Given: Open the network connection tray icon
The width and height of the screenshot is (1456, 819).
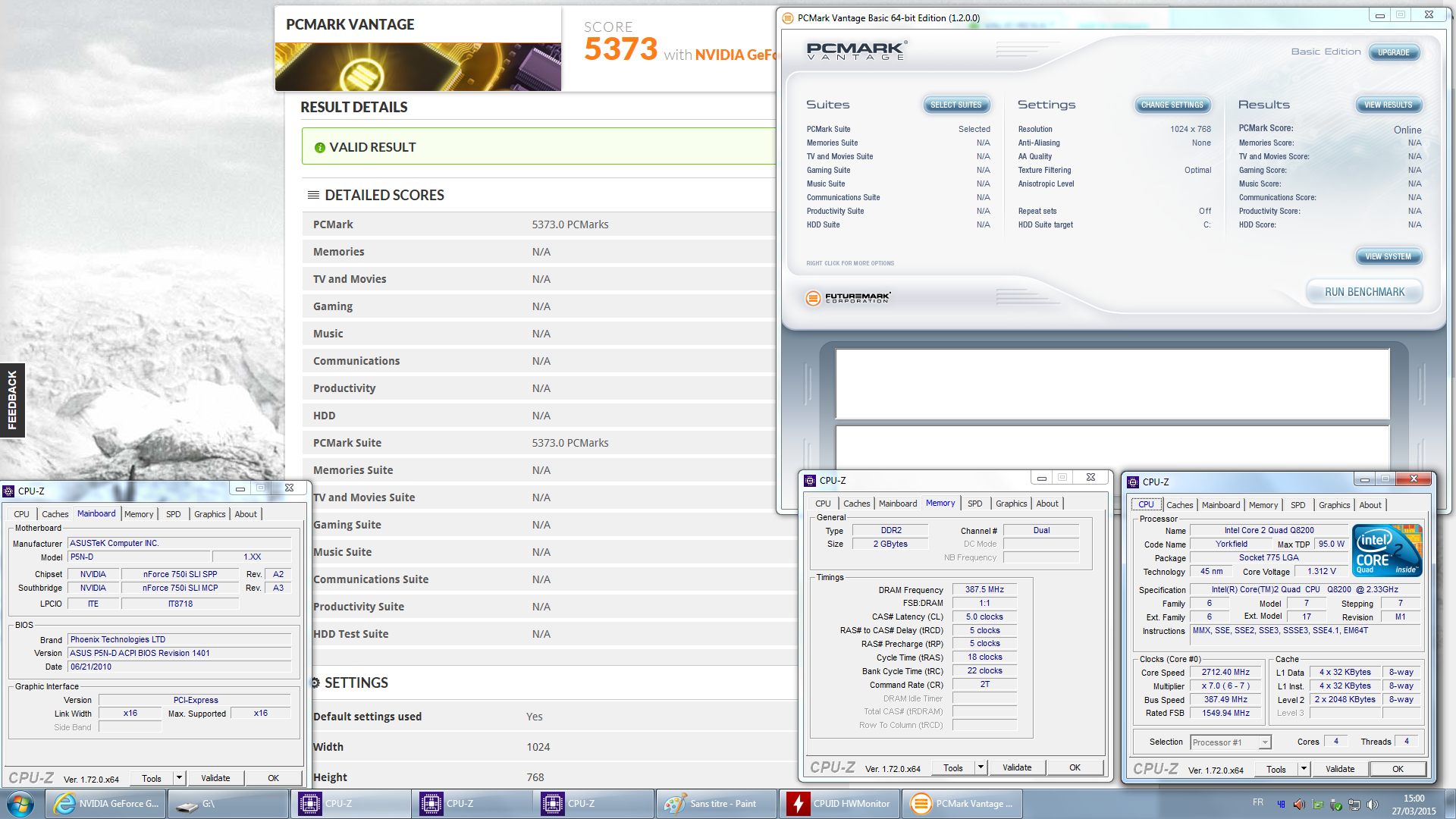Looking at the screenshot, I should coord(1354,805).
